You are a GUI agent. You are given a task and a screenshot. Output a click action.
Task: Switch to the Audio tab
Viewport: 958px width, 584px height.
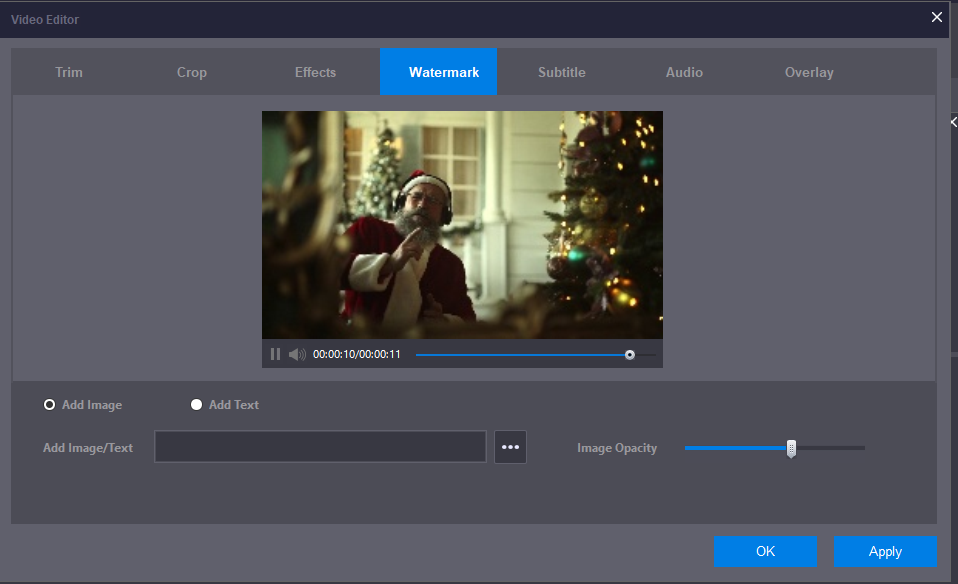684,72
